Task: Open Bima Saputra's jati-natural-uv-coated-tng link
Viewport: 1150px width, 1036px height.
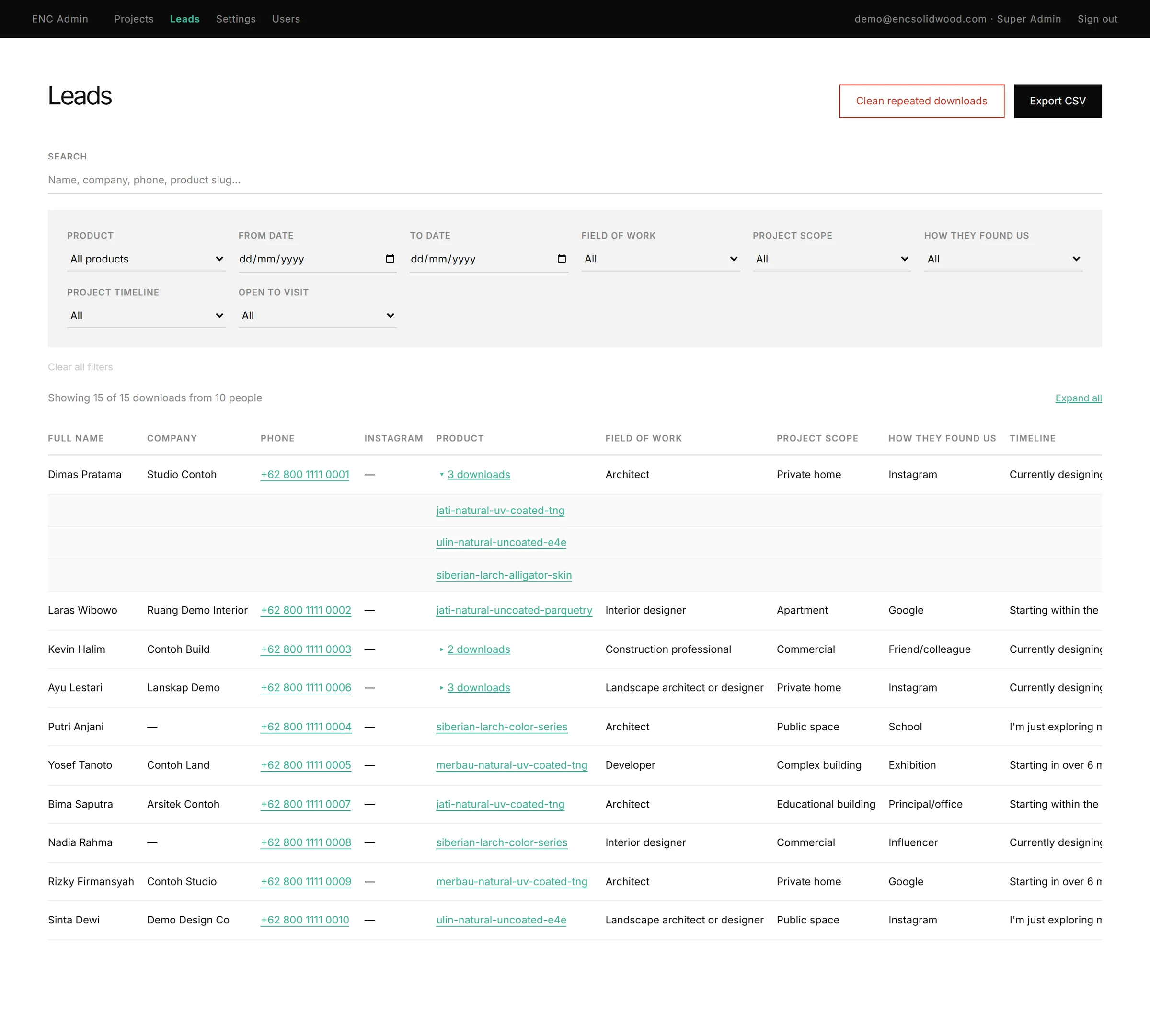Action: 500,804
